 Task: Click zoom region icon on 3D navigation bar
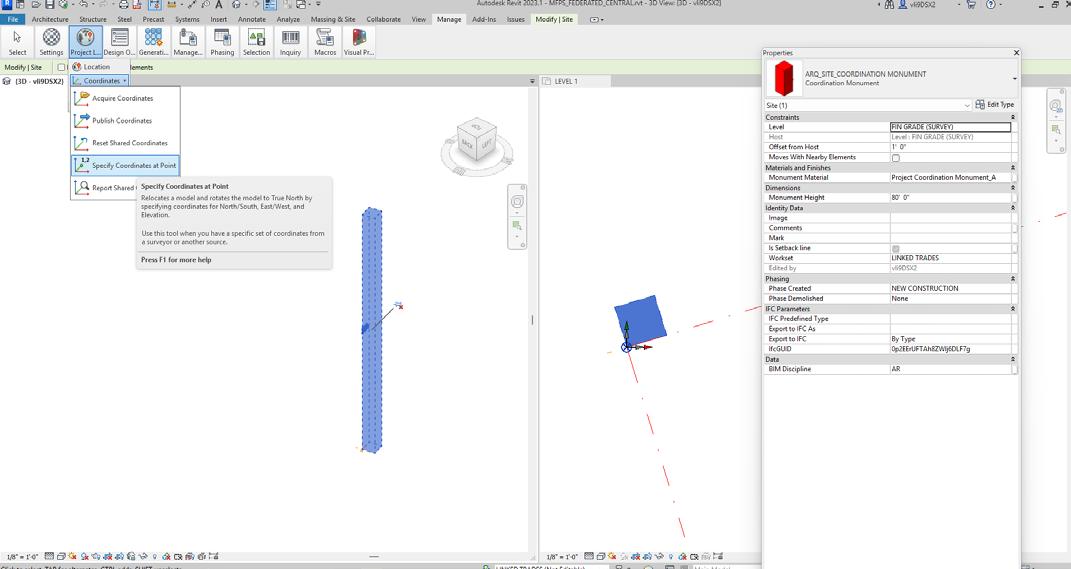point(517,225)
